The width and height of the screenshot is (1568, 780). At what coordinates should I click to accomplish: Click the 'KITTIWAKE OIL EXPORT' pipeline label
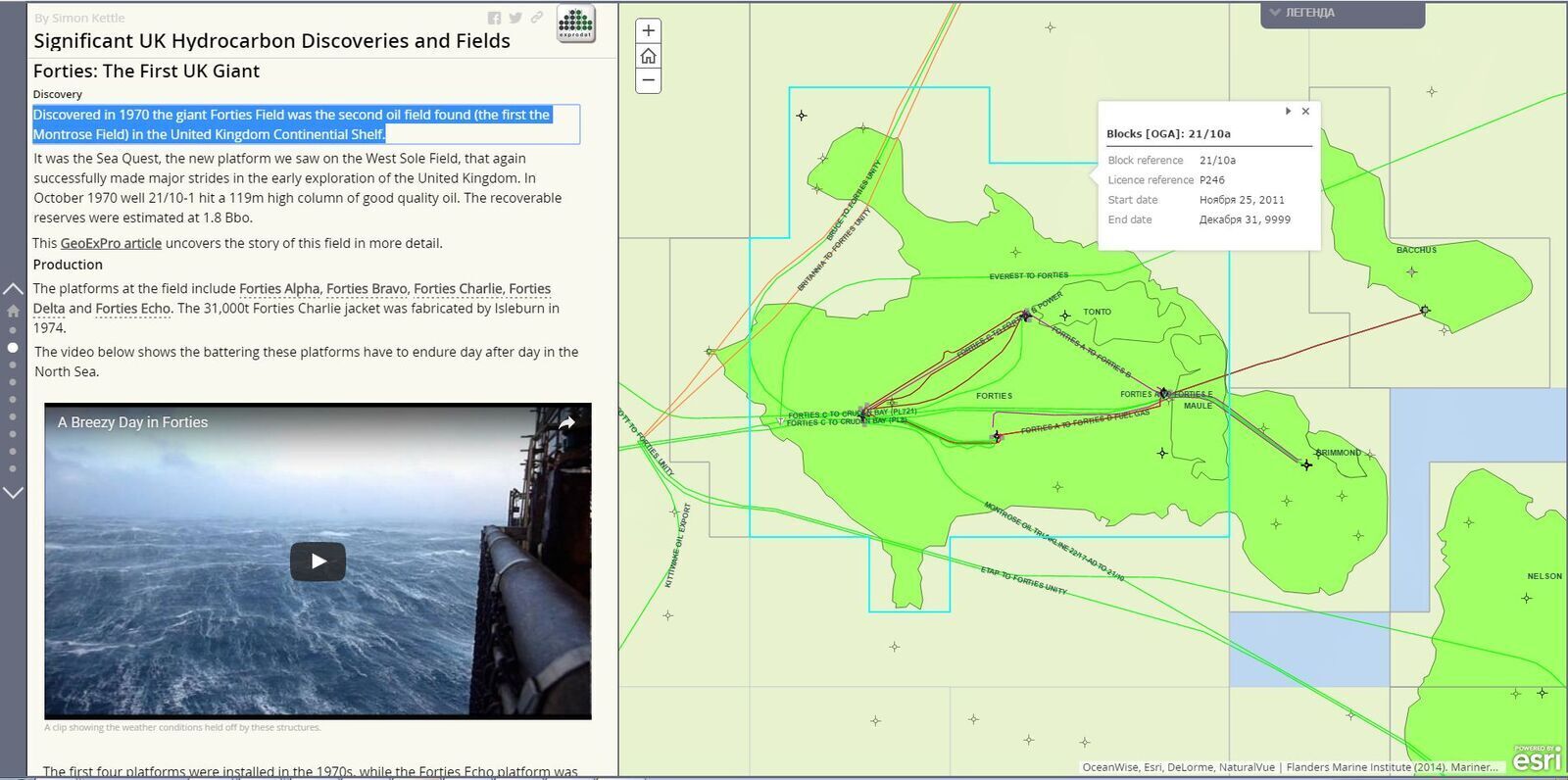[677, 546]
